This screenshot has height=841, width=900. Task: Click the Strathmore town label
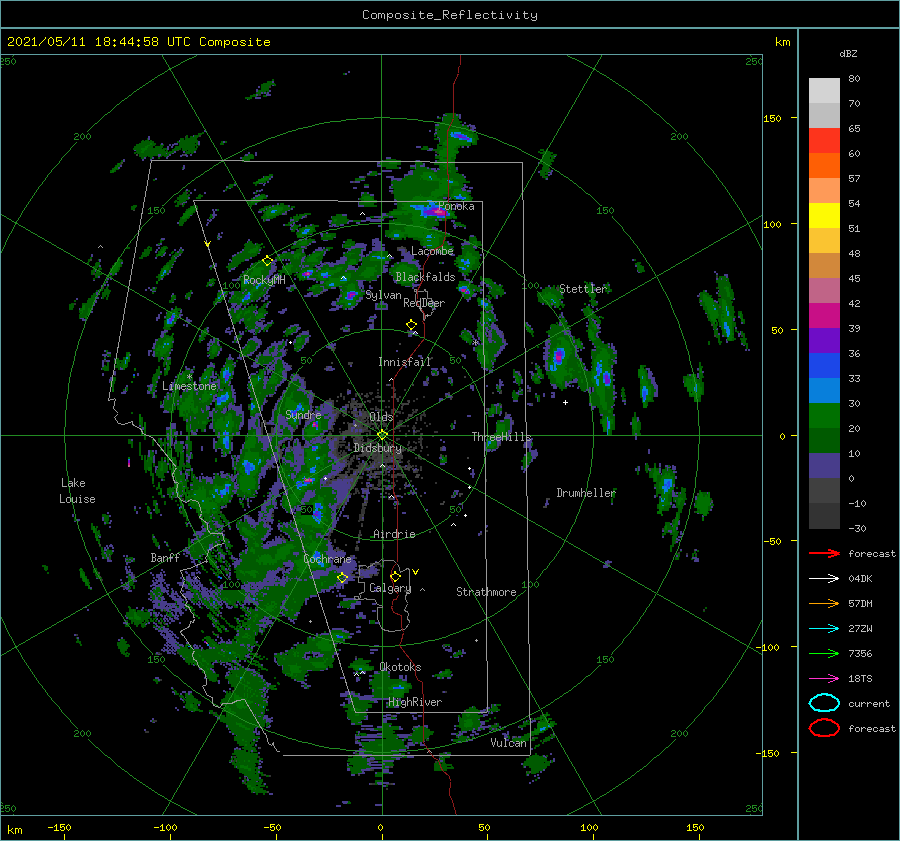click(486, 592)
